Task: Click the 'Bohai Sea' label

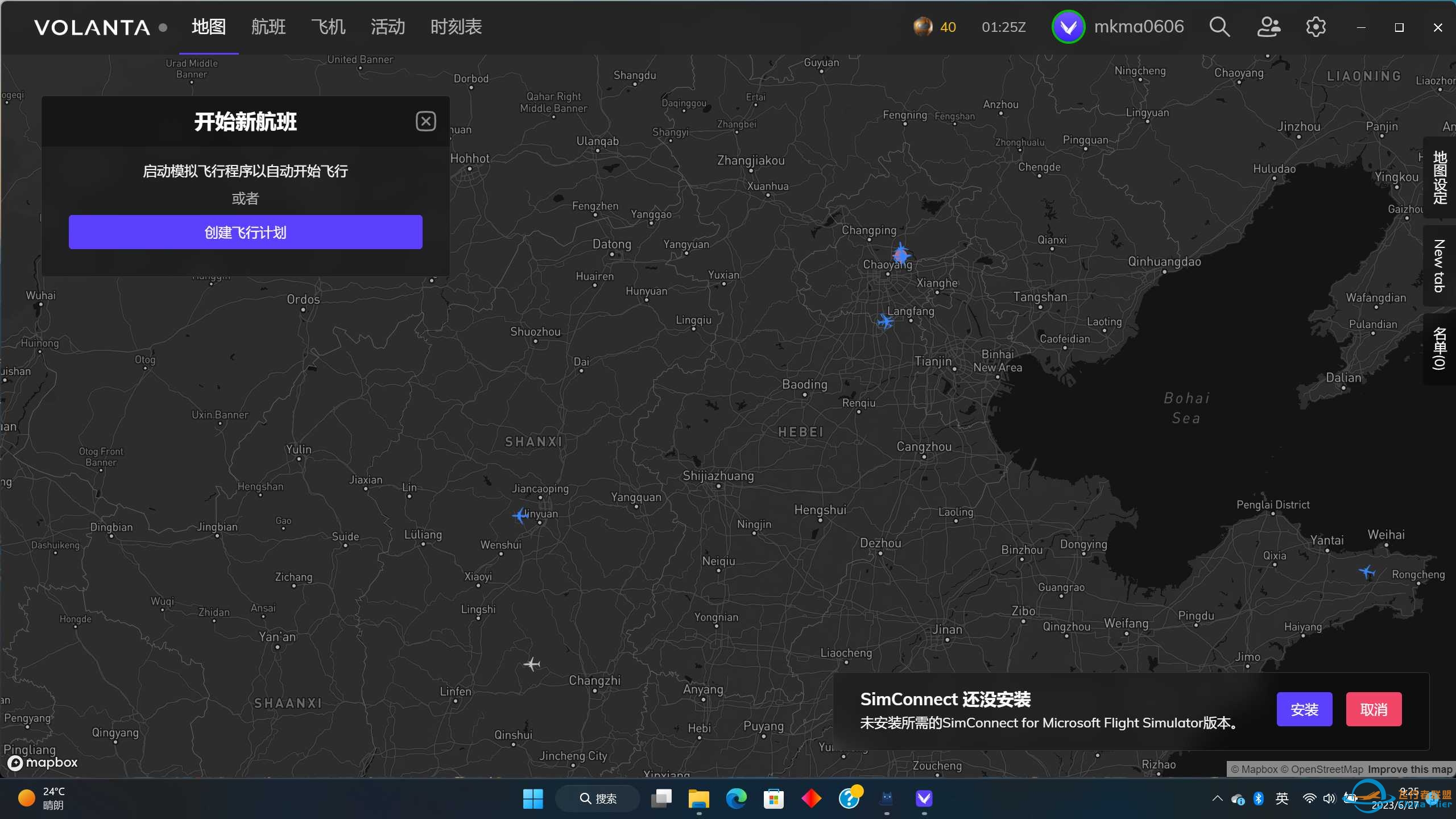Action: 1186,408
